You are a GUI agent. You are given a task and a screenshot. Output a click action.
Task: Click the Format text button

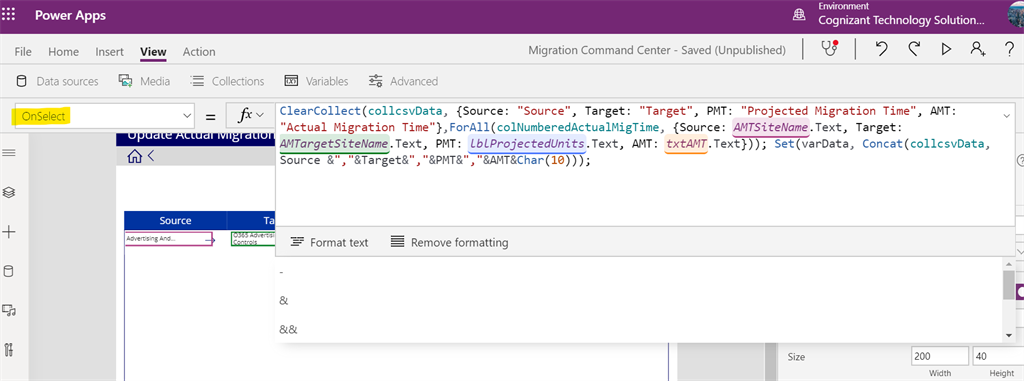coord(329,242)
